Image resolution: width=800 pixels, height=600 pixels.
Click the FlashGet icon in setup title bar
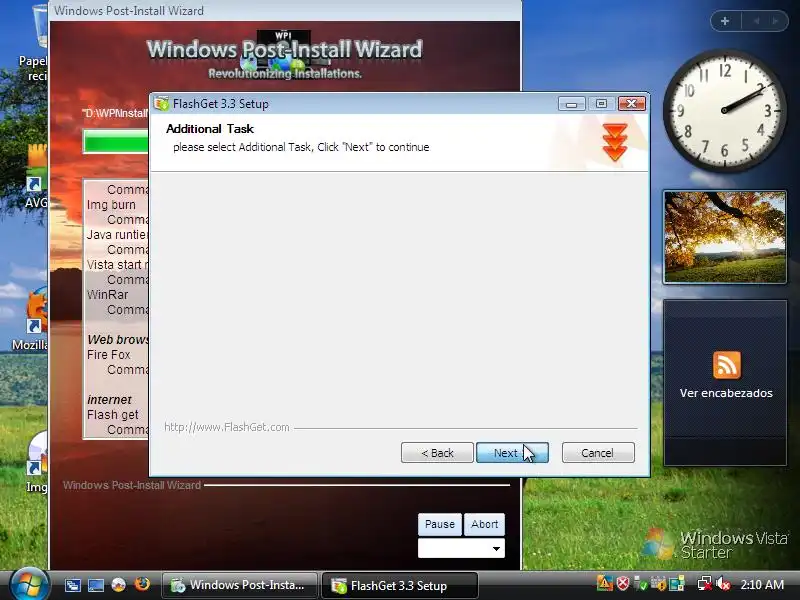coord(162,104)
